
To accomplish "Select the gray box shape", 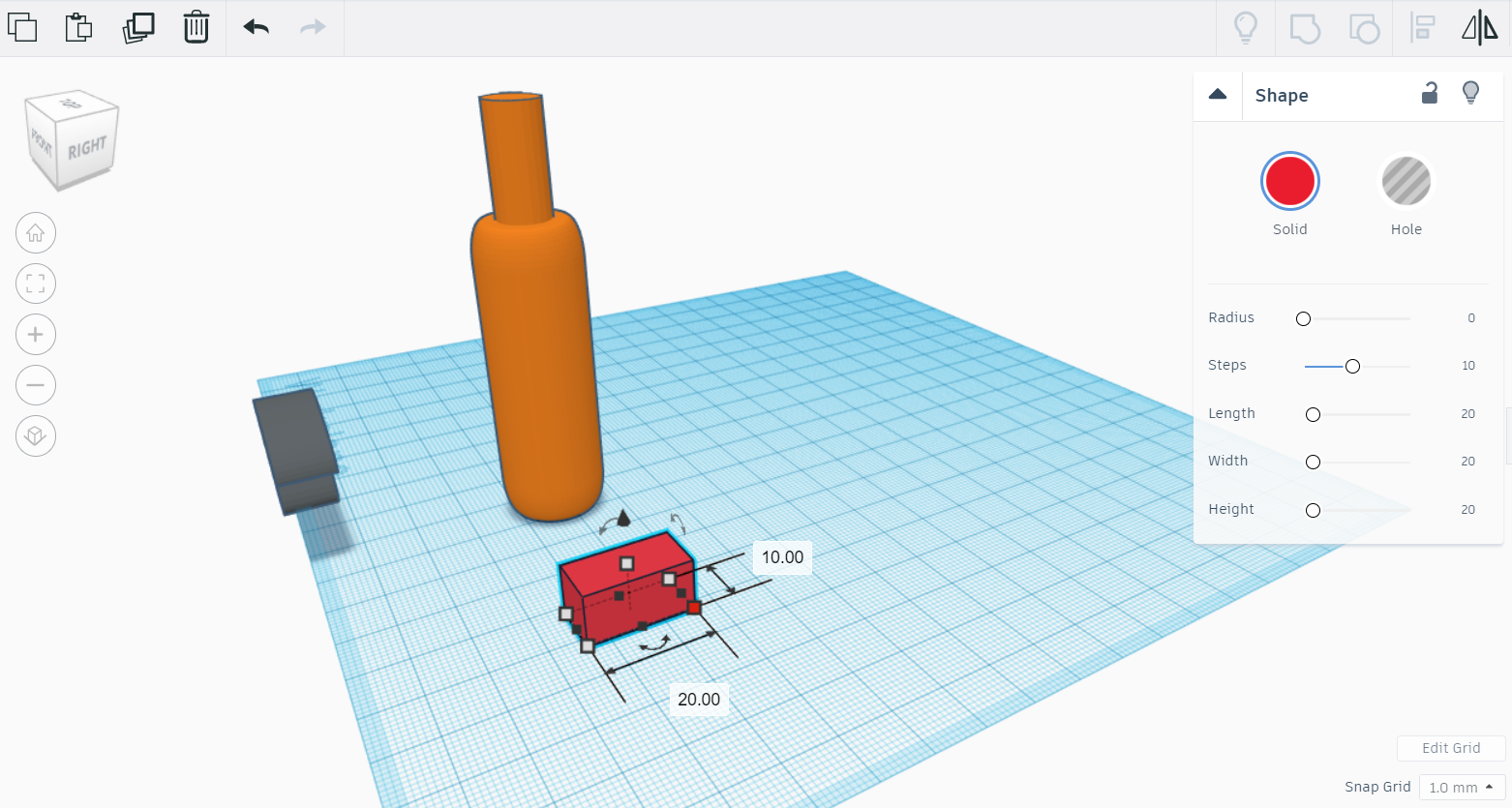I will click(296, 450).
